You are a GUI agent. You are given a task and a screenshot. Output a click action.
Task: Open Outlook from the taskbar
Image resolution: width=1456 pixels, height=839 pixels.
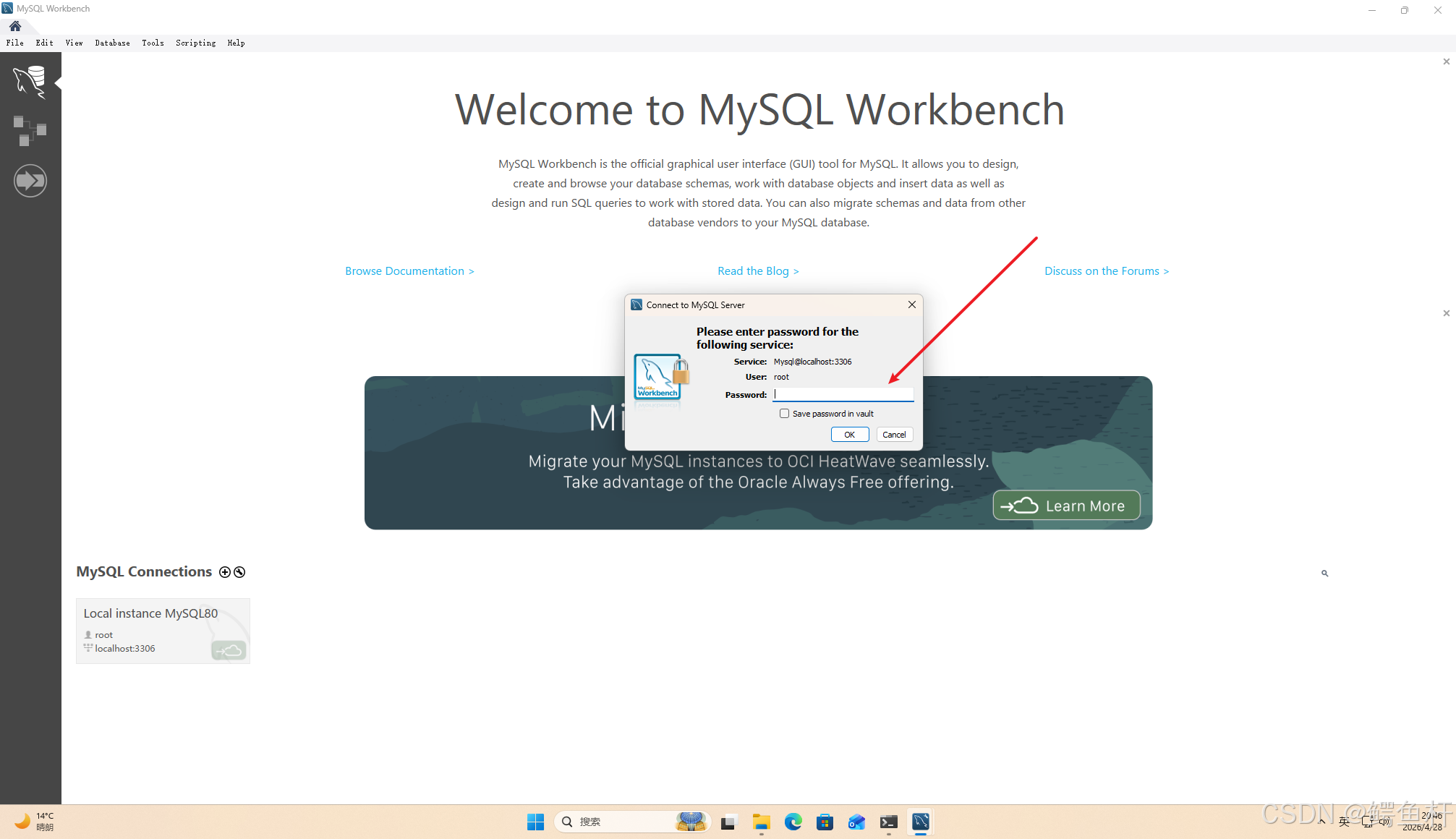[x=857, y=822]
